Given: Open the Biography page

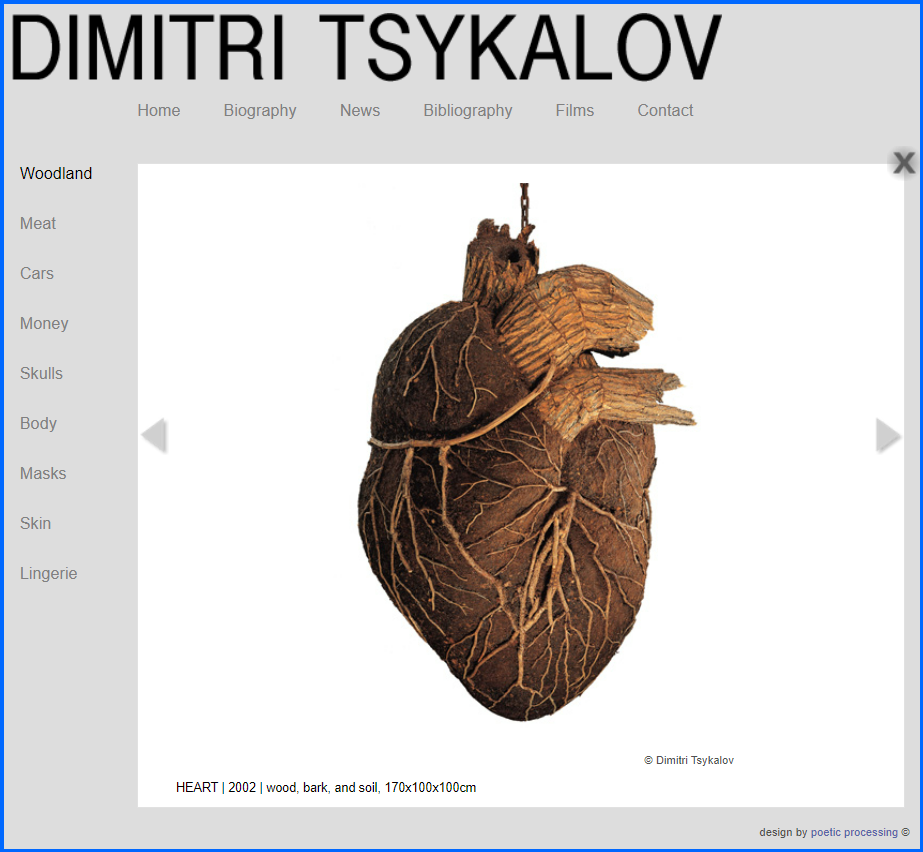Looking at the screenshot, I should tap(260, 111).
